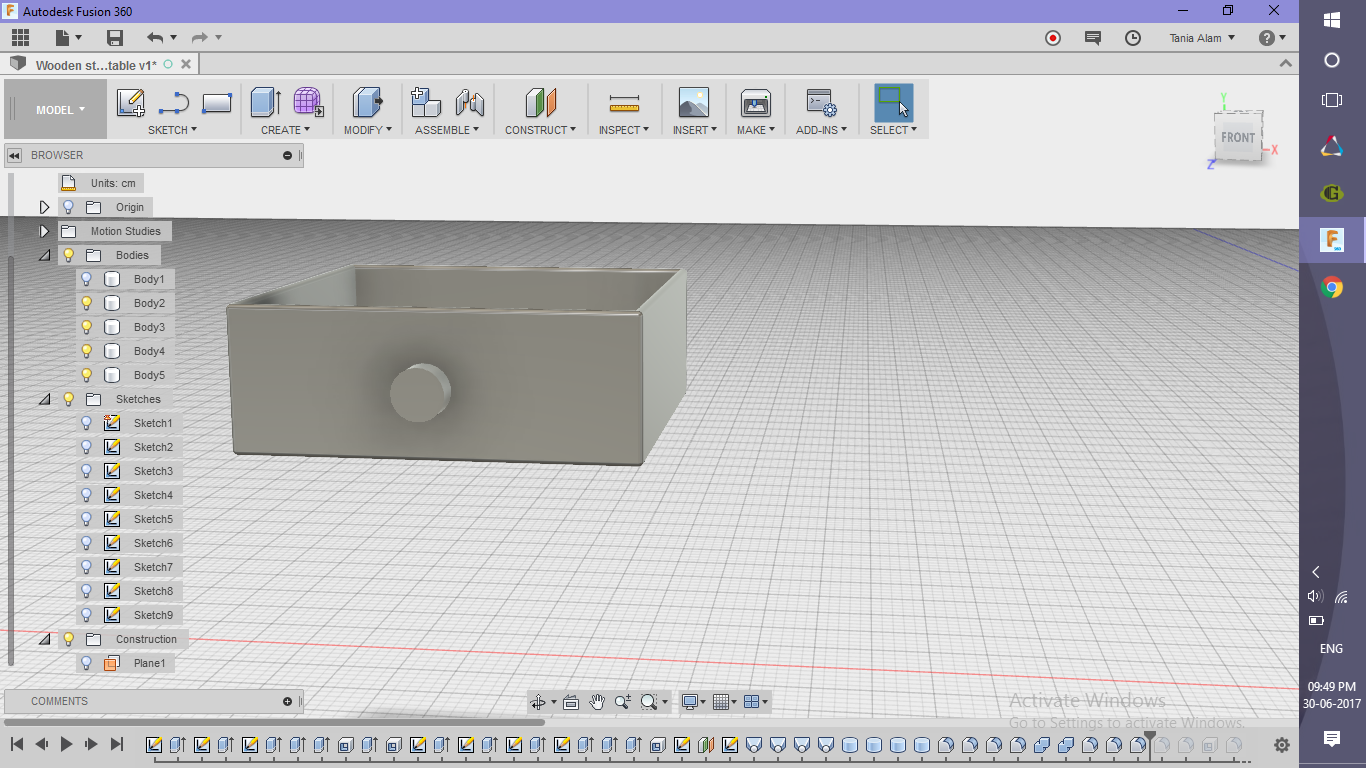This screenshot has height=768, width=1366.
Task: Click the Select tool icon
Action: 893,103
